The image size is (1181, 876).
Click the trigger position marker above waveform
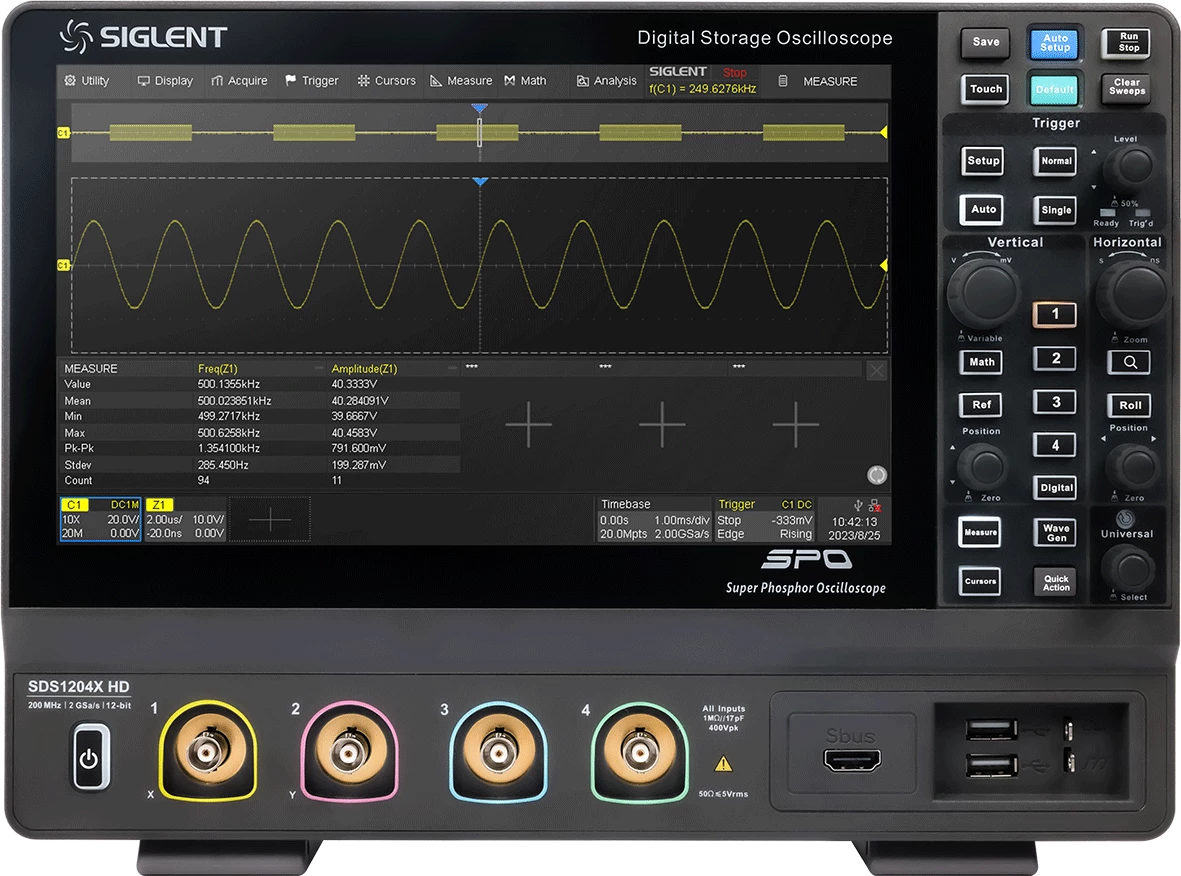pyautogui.click(x=480, y=182)
